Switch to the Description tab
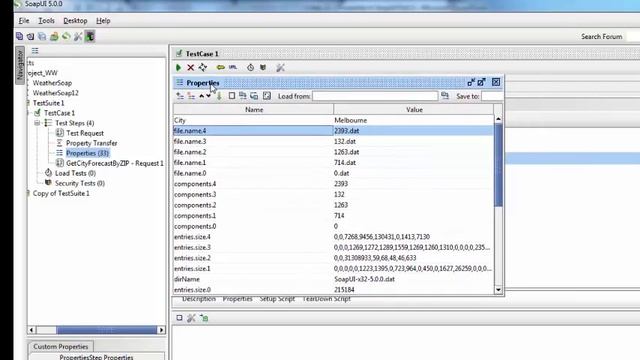Image resolution: width=640 pixels, height=360 pixels. point(198,299)
